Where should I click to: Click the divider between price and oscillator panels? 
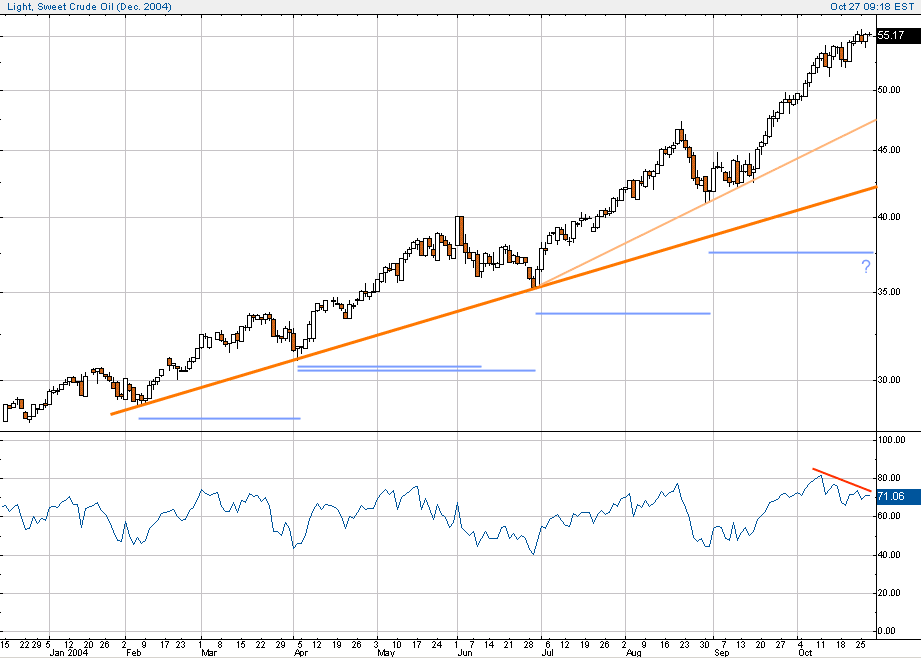450,432
